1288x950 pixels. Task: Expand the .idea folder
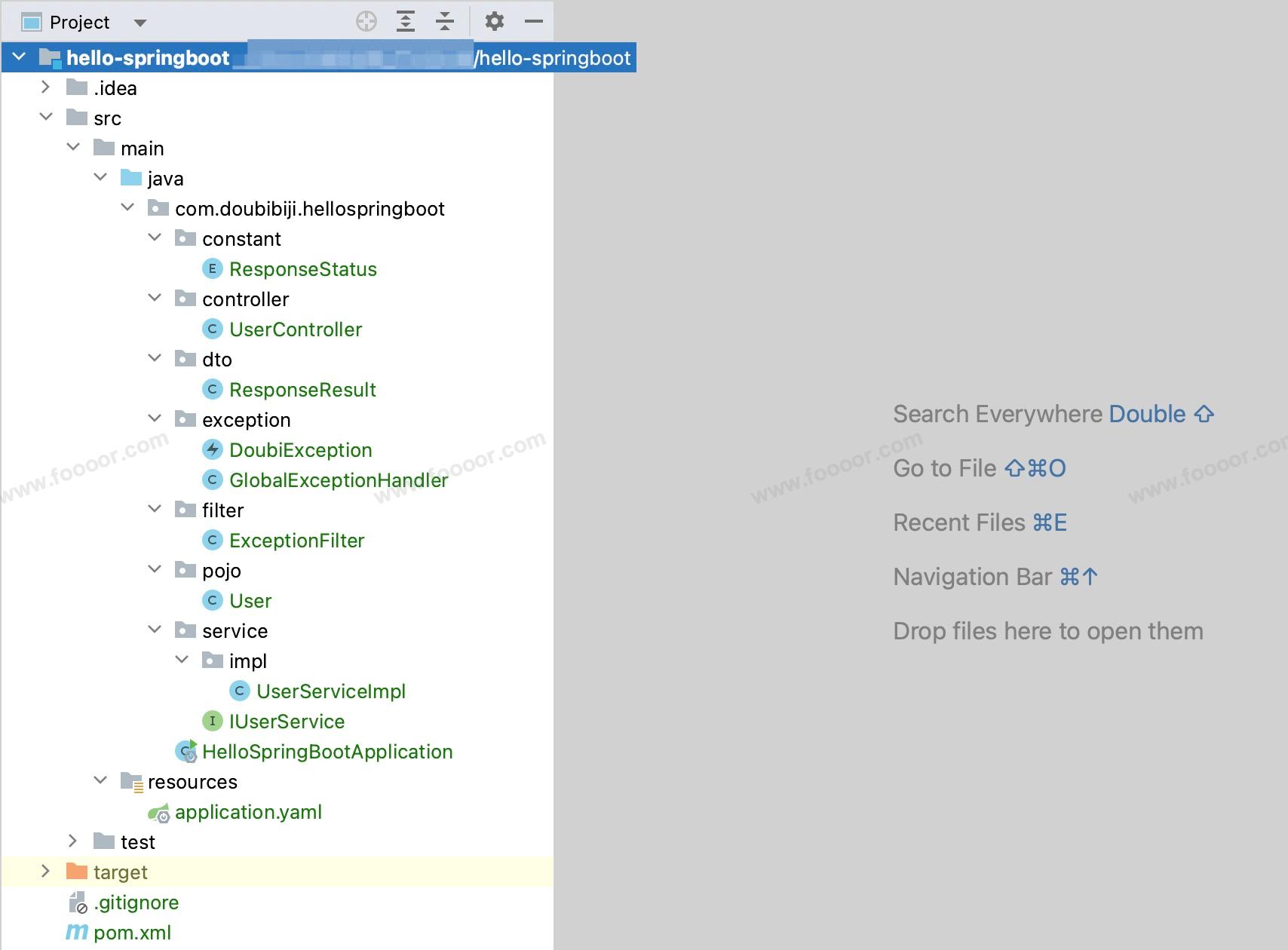(45, 87)
